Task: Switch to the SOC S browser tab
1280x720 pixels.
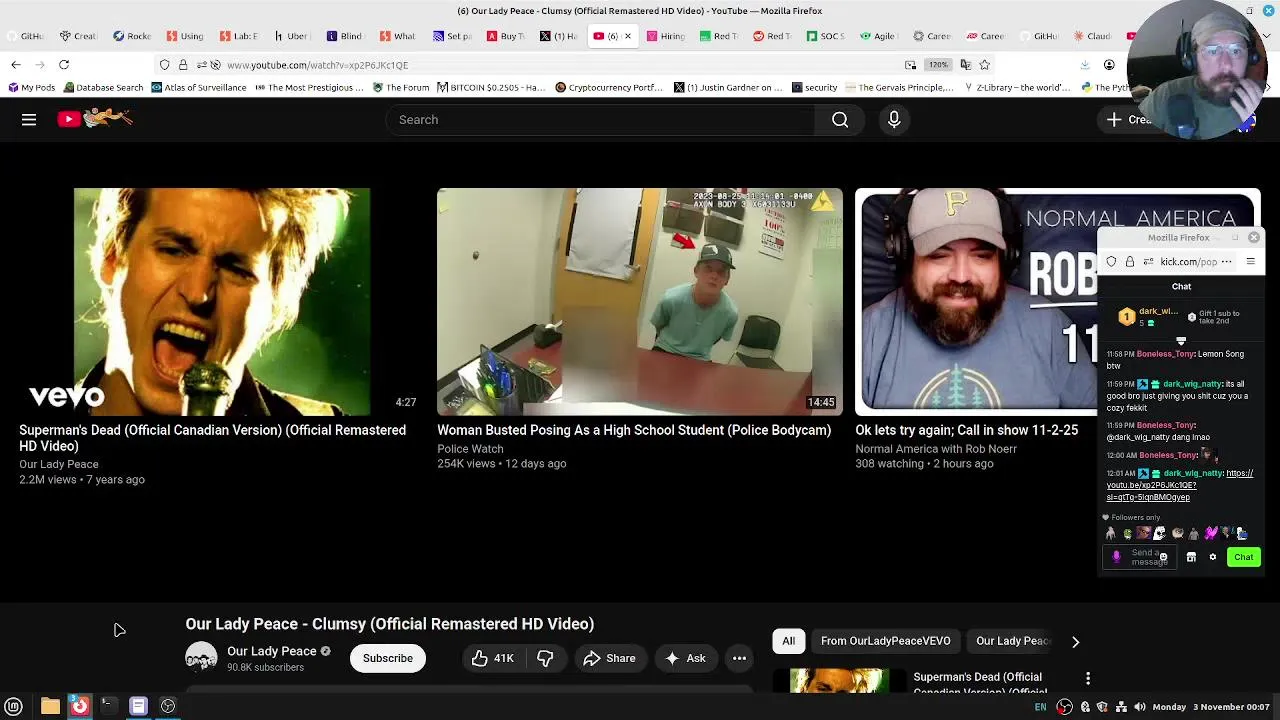Action: point(825,36)
